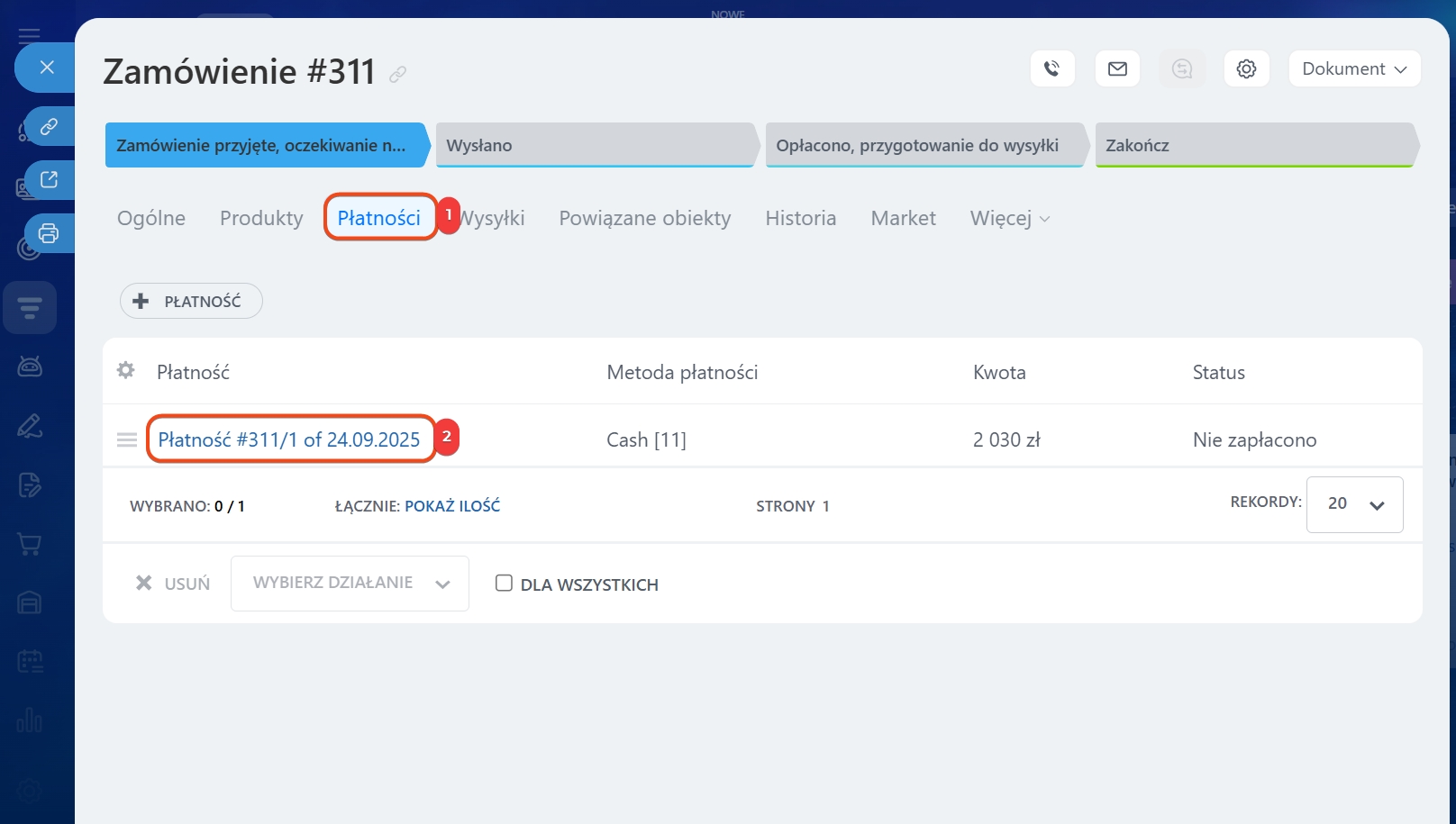1456x824 pixels.
Task: Open Płatność #311/1 of 24.09.2025 link
Action: (289, 439)
